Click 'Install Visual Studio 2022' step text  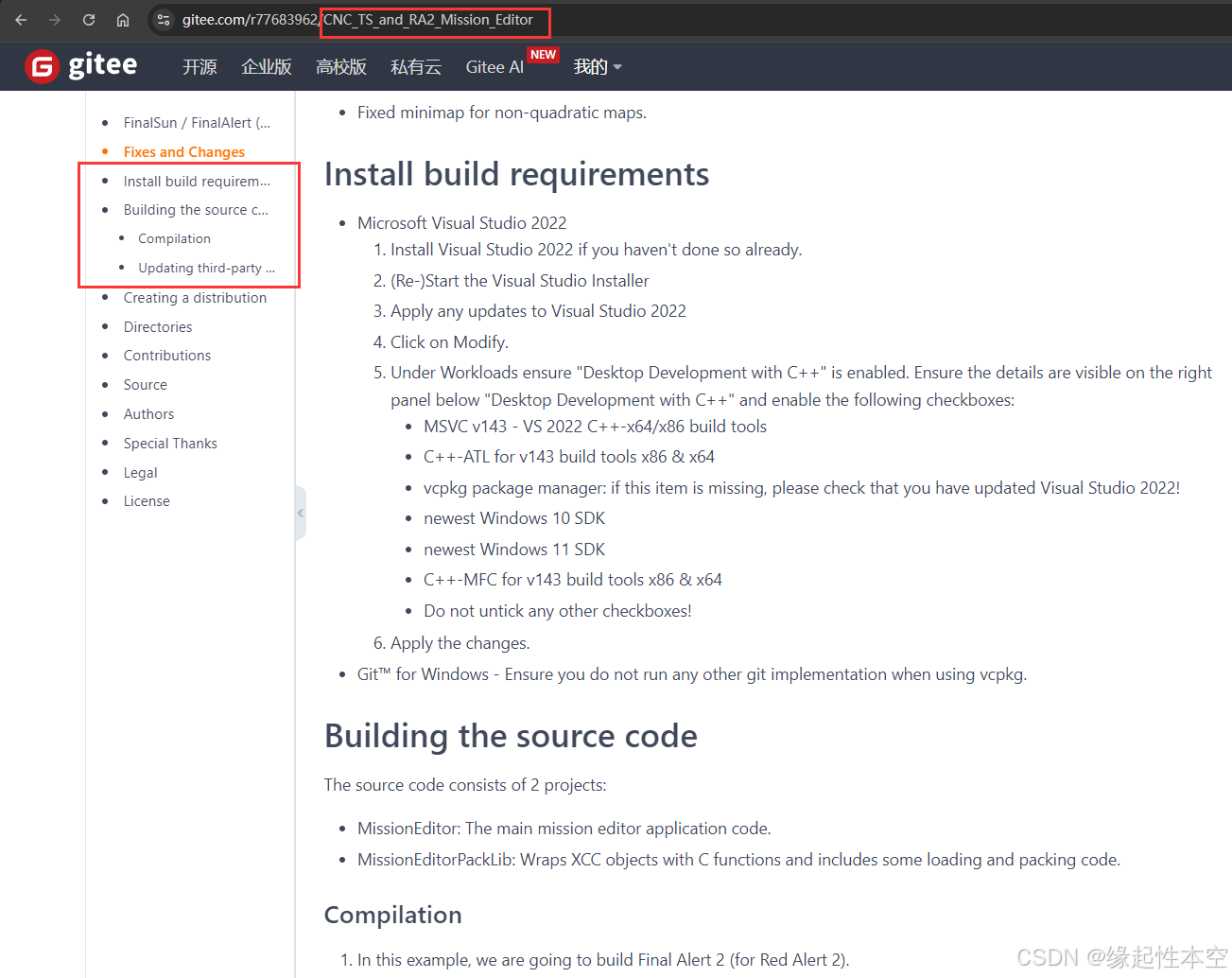[x=596, y=250]
